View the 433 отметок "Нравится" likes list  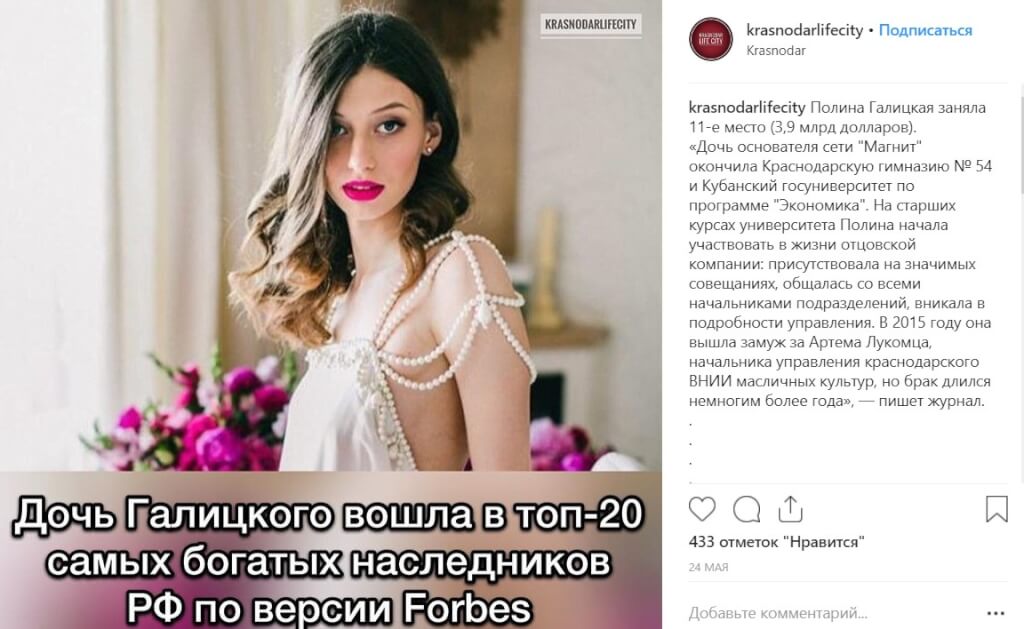pyautogui.click(x=776, y=541)
